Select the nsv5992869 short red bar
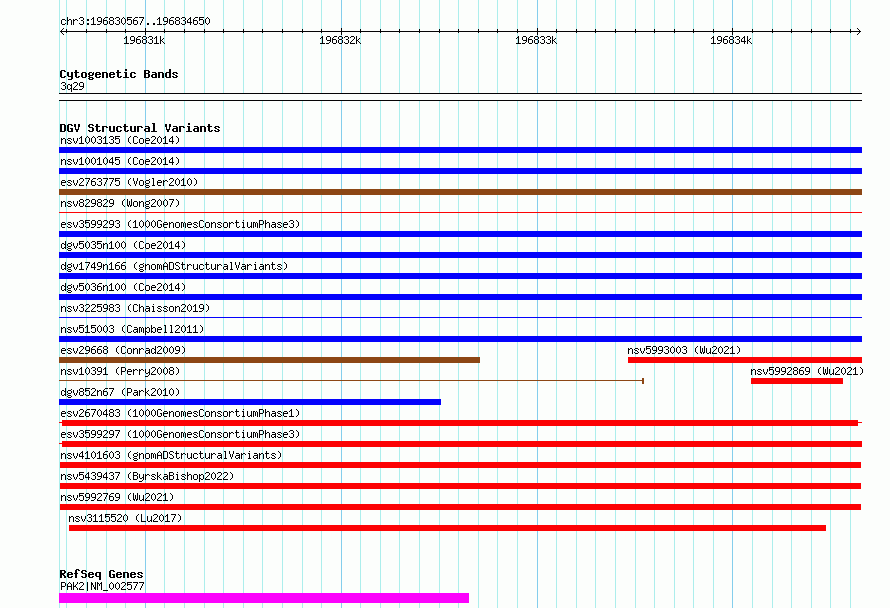 coord(797,381)
